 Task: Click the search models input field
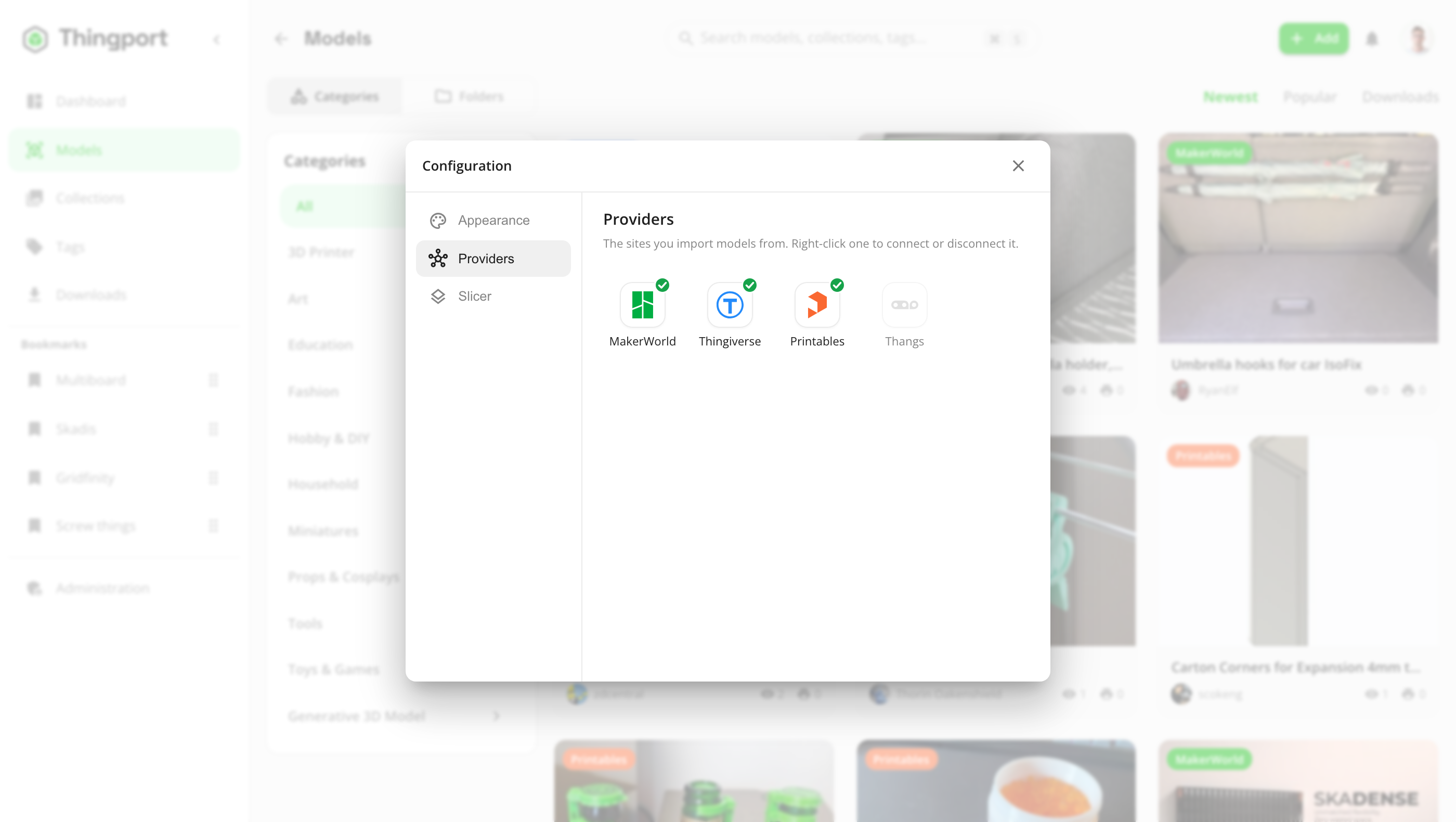pos(853,38)
